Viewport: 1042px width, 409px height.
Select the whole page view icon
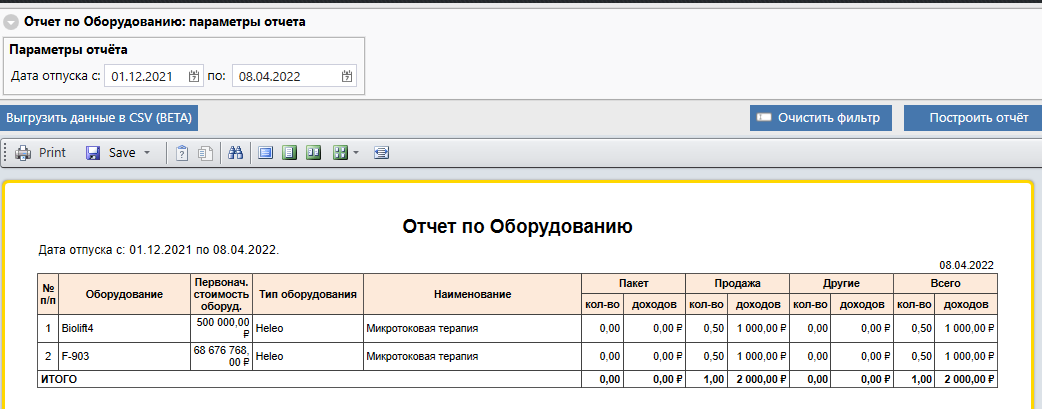[290, 153]
